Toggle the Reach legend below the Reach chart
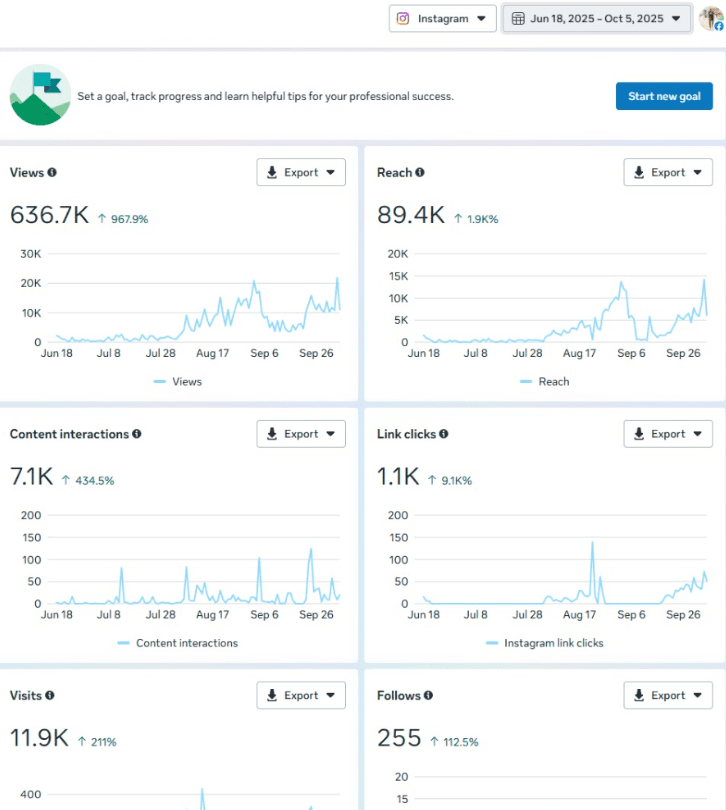Screen dimensions: 726x810 [545, 381]
